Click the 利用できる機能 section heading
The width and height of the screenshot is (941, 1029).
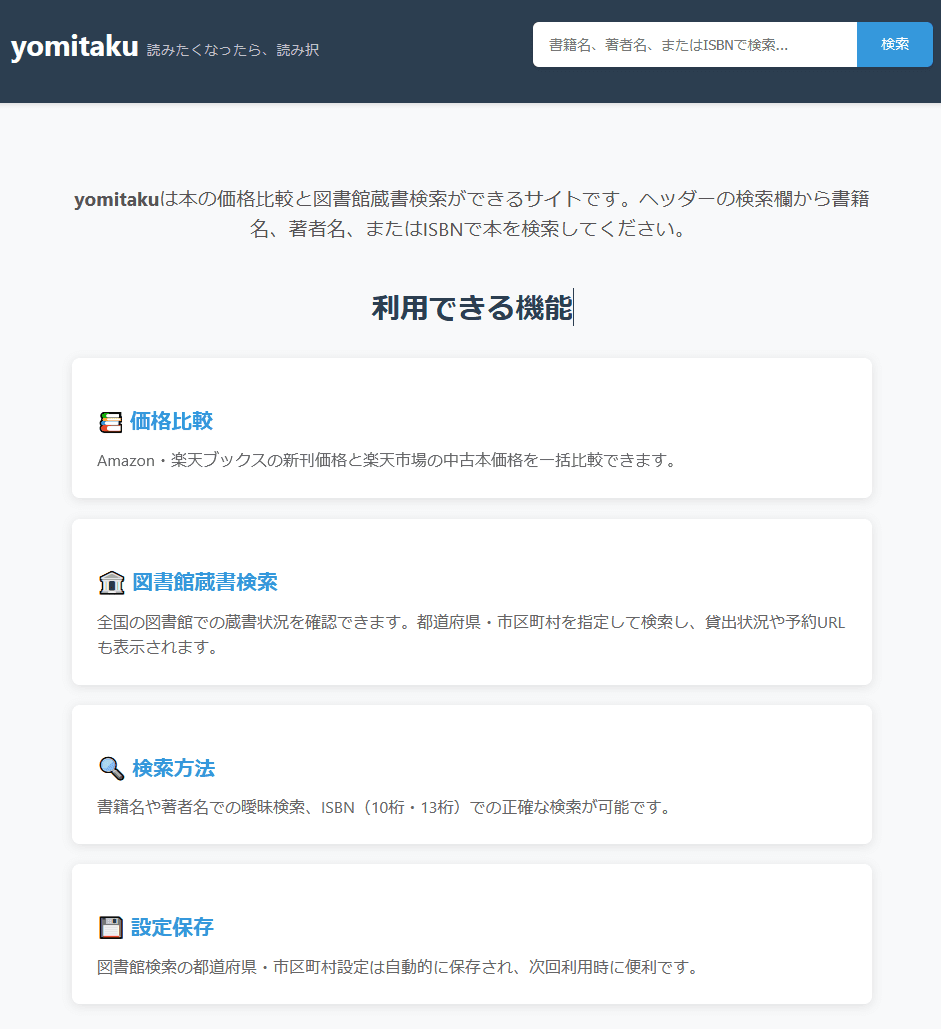[471, 308]
